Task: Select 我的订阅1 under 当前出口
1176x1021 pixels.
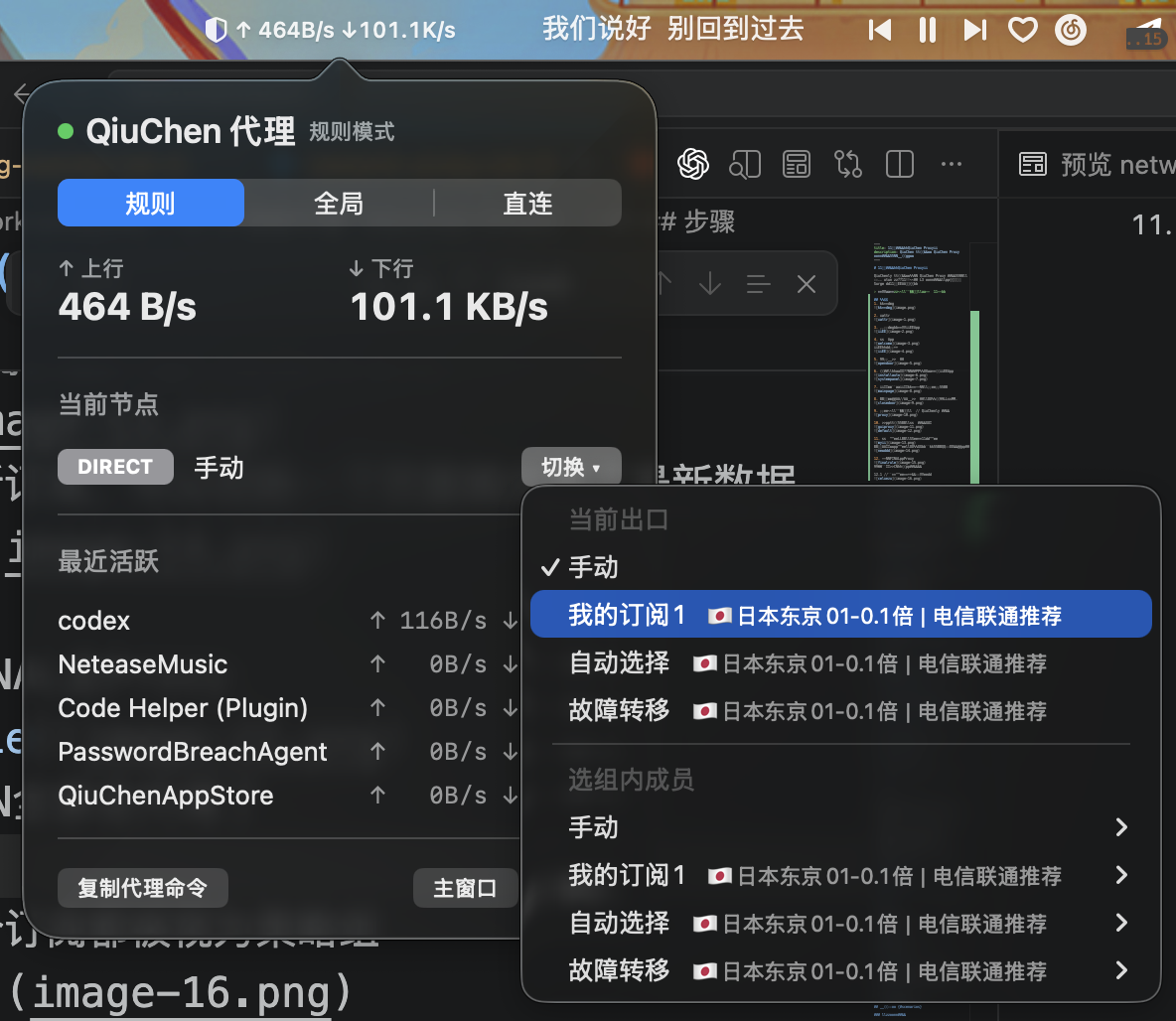Action: pos(840,615)
